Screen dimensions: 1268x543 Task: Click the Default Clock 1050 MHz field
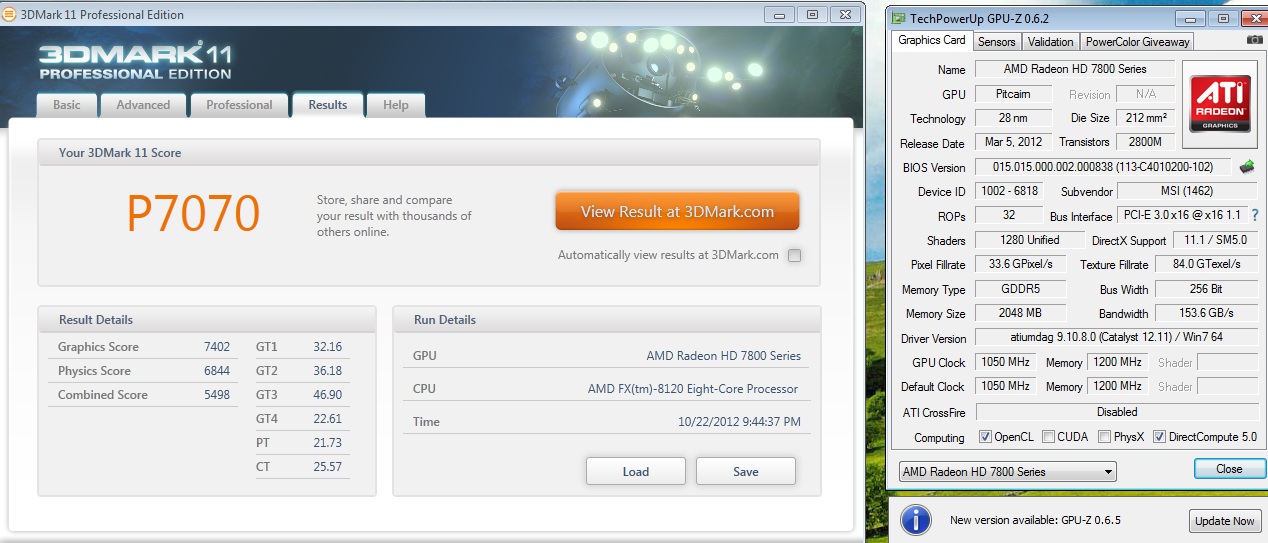1006,386
